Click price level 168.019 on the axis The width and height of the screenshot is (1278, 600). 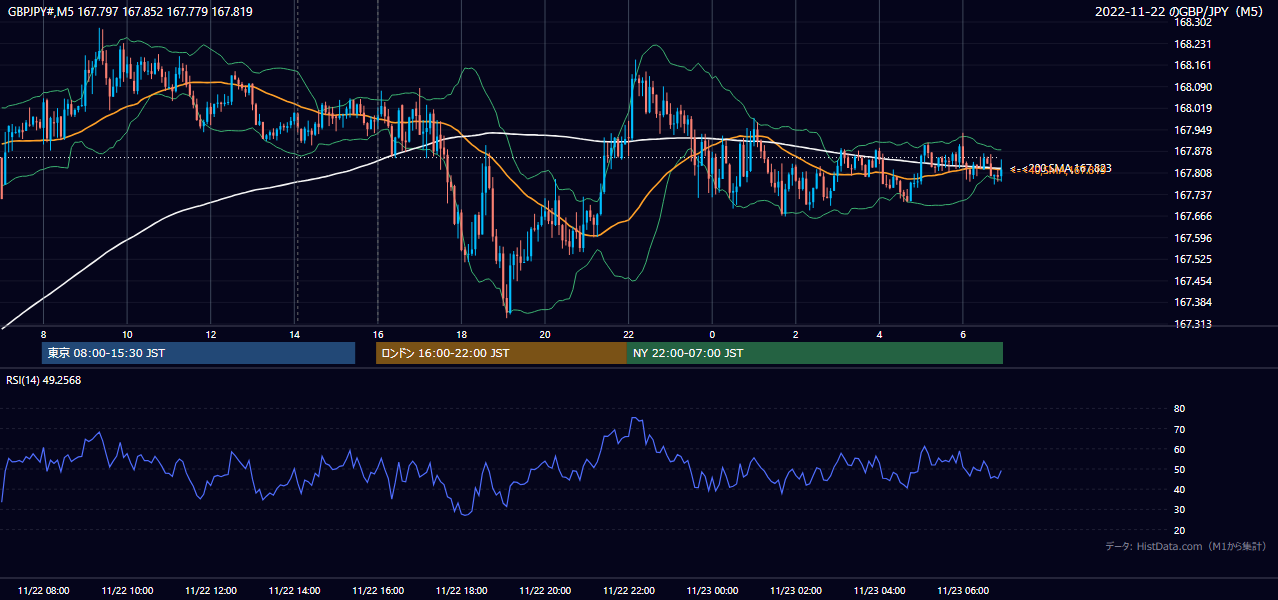[x=1192, y=108]
